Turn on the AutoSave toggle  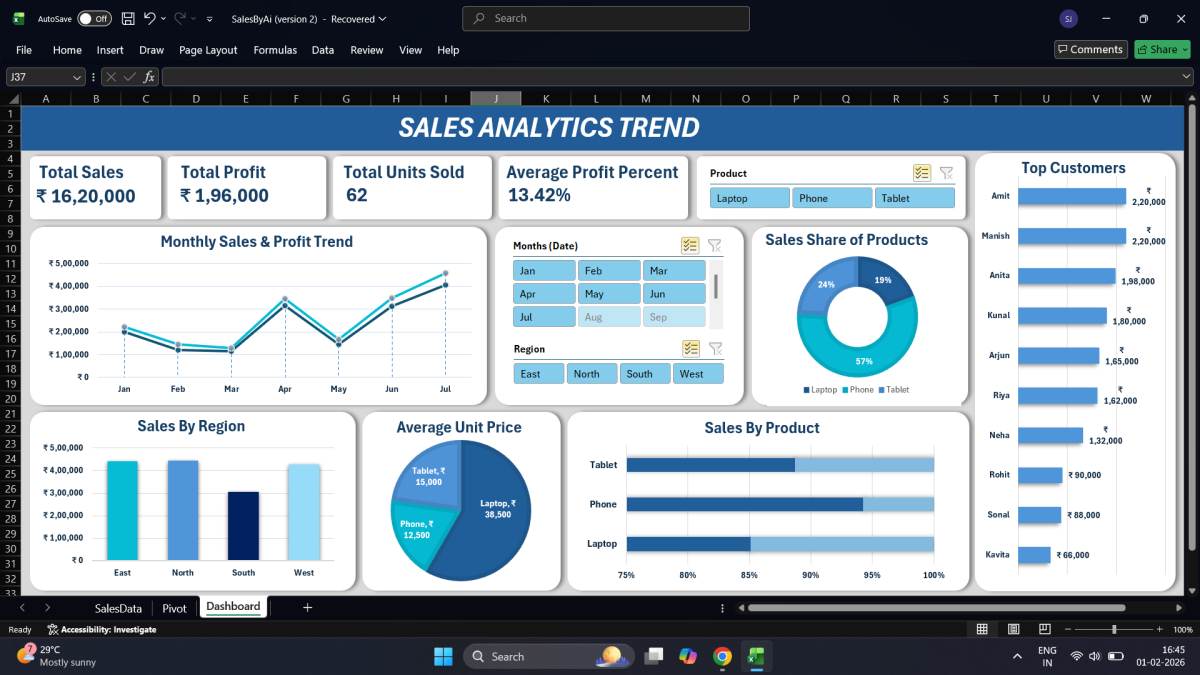coord(94,19)
